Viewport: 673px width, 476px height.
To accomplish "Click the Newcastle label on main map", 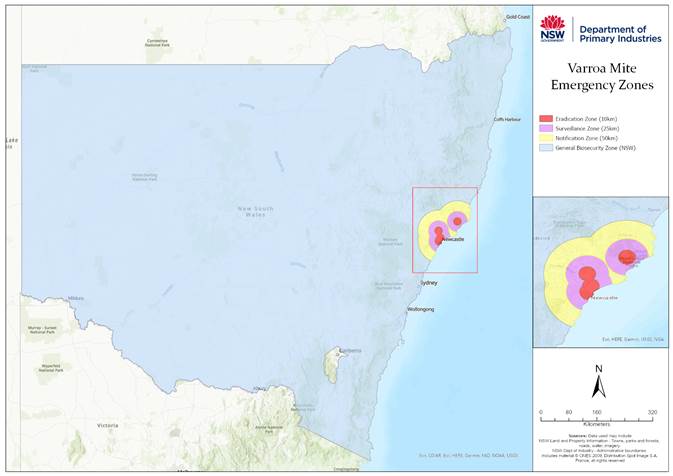I will tap(452, 240).
